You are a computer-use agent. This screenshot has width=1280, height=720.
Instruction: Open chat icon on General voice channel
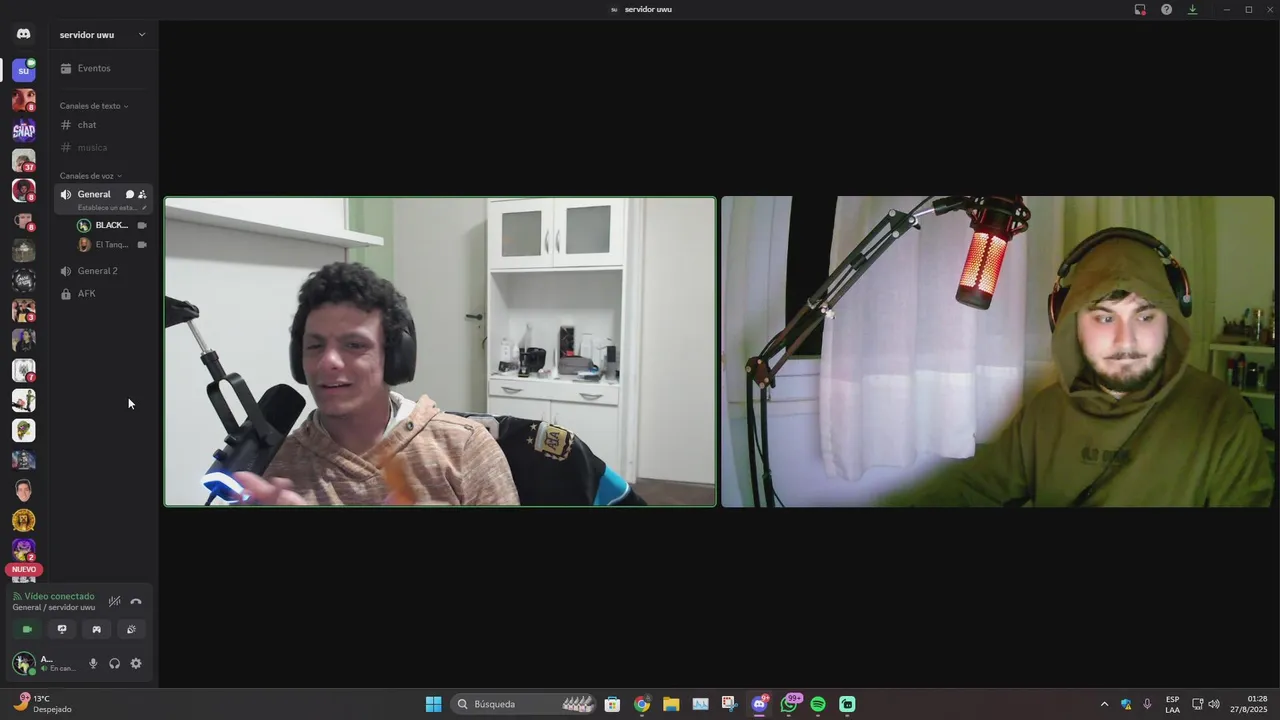pos(129,194)
